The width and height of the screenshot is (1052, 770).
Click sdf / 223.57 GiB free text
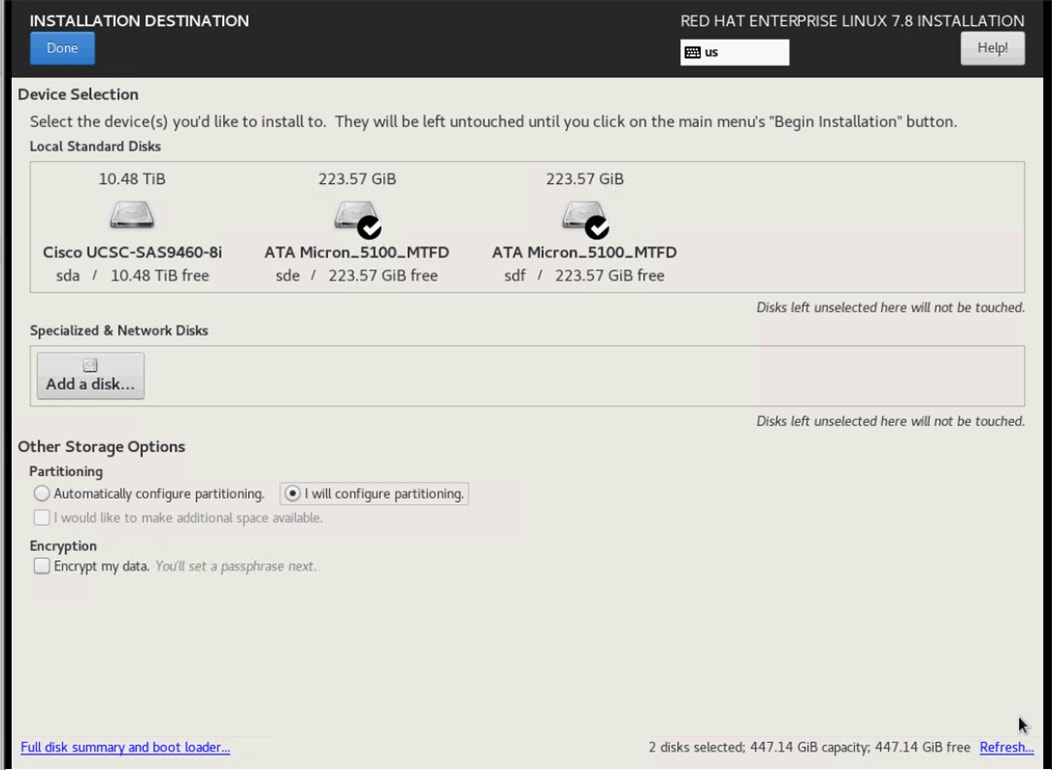coord(584,276)
